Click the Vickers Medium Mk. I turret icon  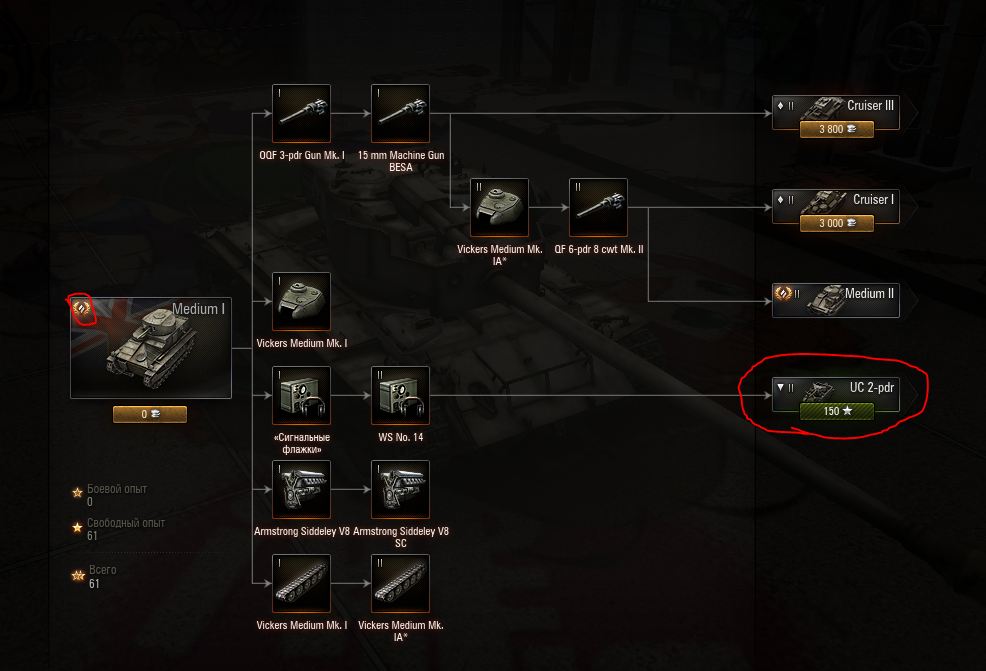(301, 301)
